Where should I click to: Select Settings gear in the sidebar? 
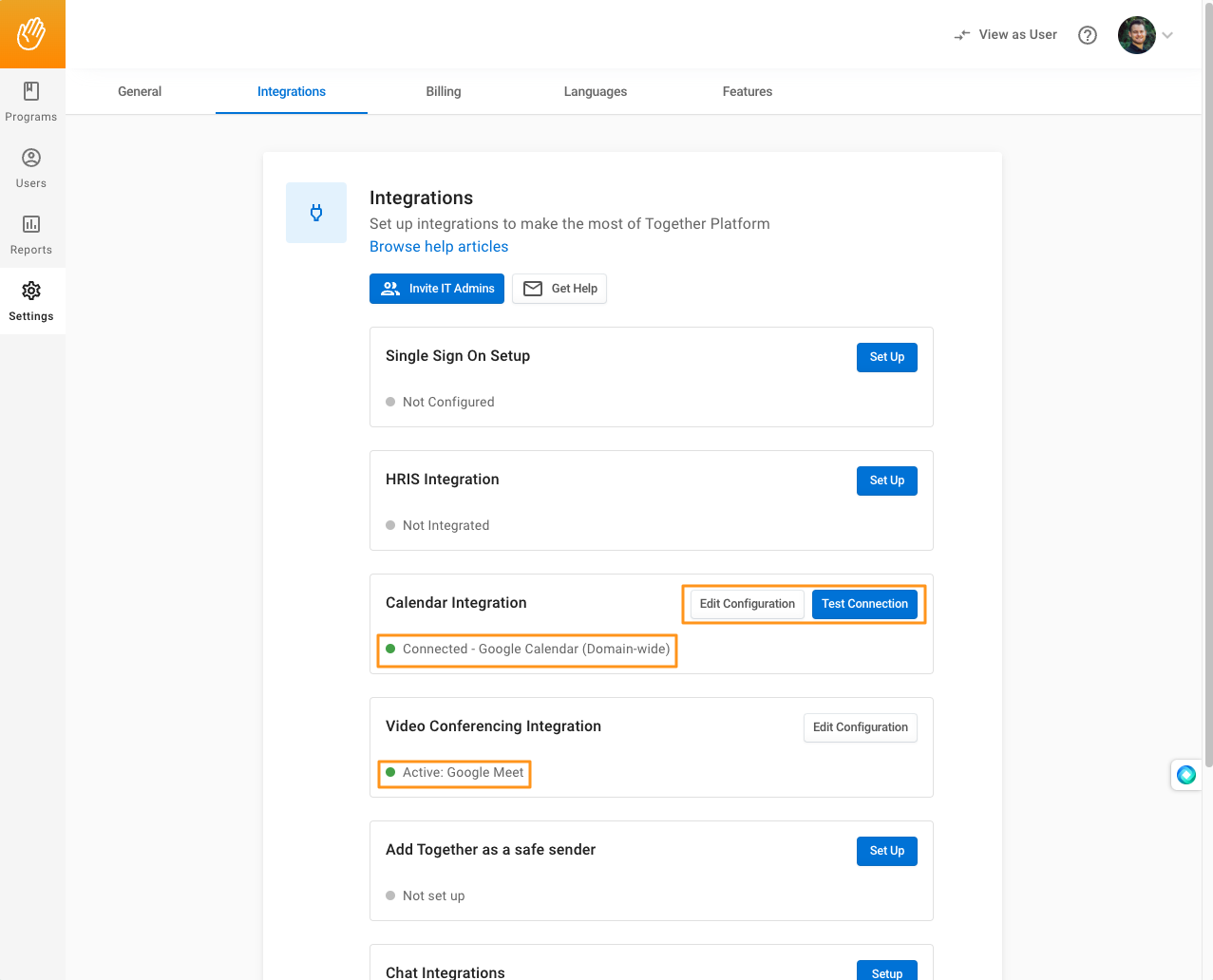[31, 301]
